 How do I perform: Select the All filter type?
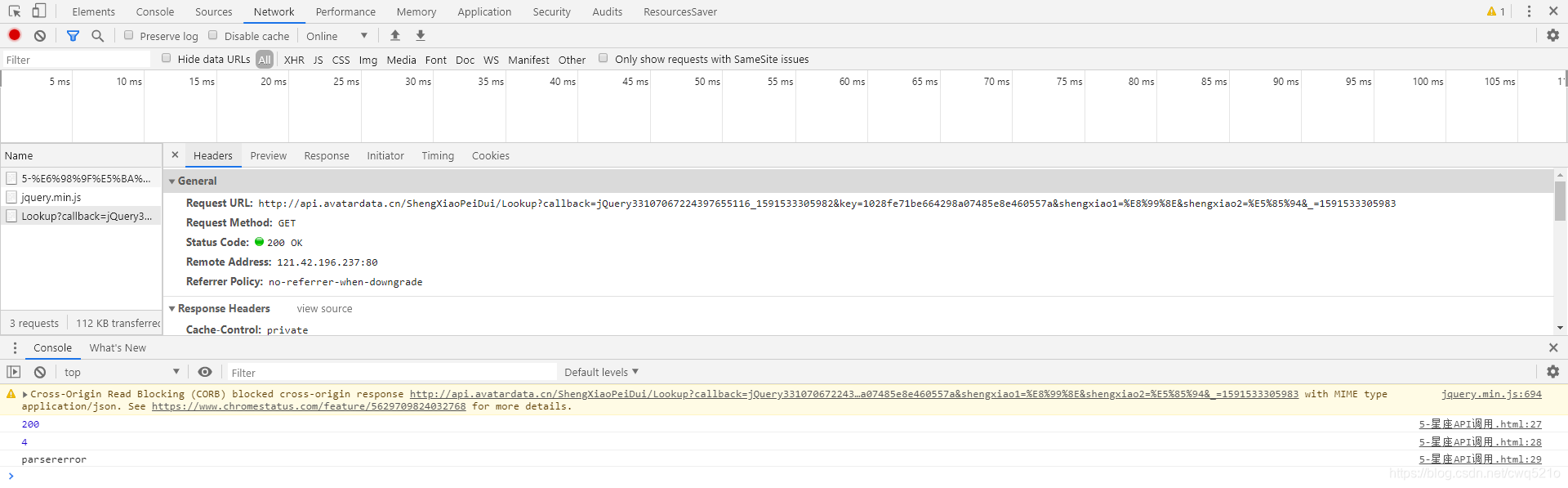coord(265,60)
